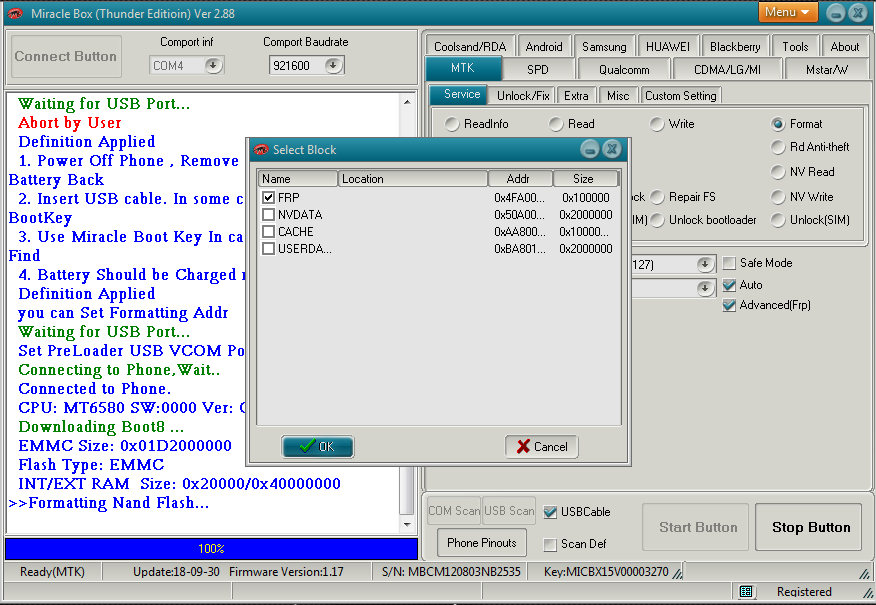Open the Comport Baudrate 921600 dropdown

[333, 65]
